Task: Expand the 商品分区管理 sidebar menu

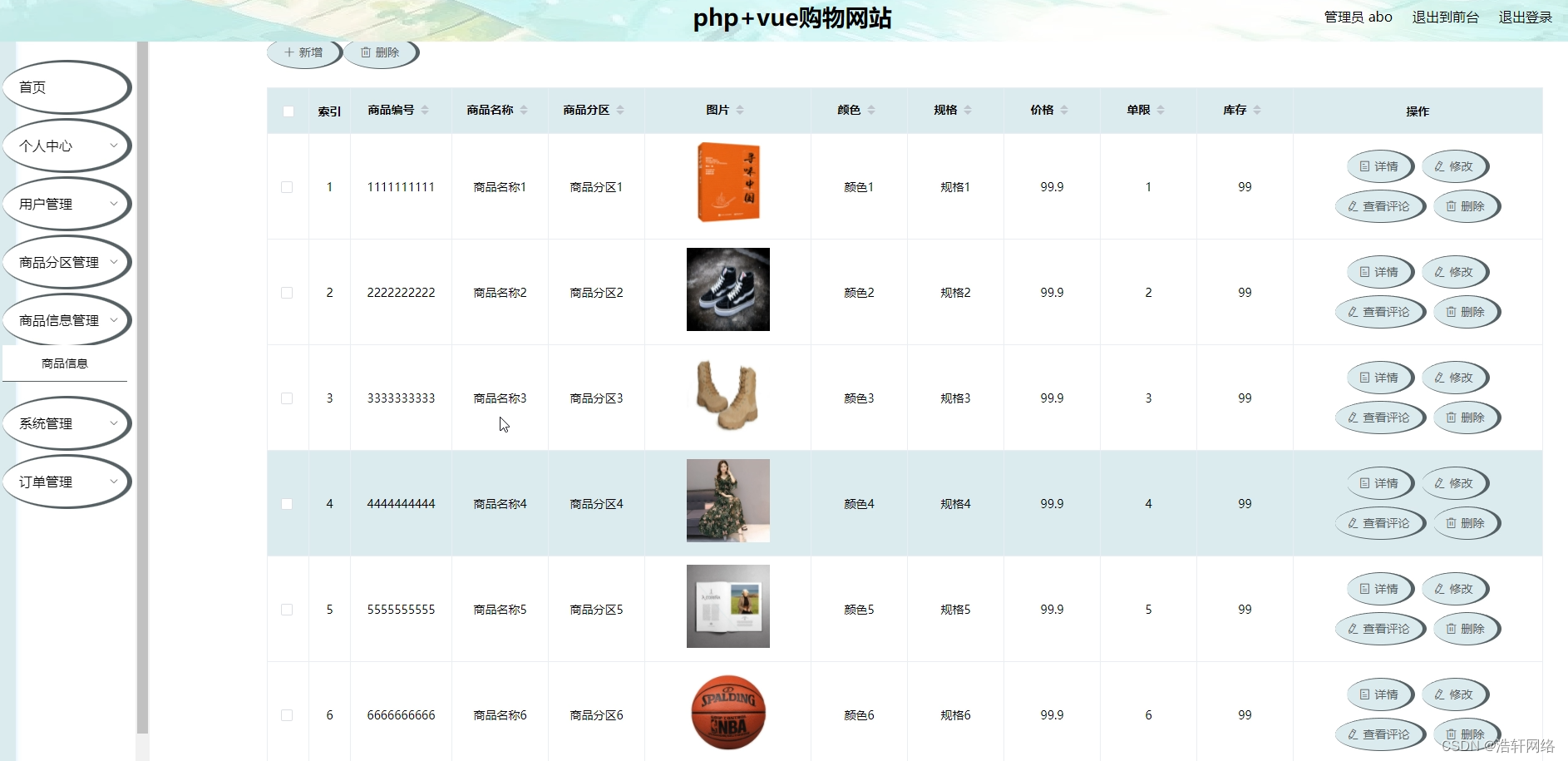Action: [67, 262]
